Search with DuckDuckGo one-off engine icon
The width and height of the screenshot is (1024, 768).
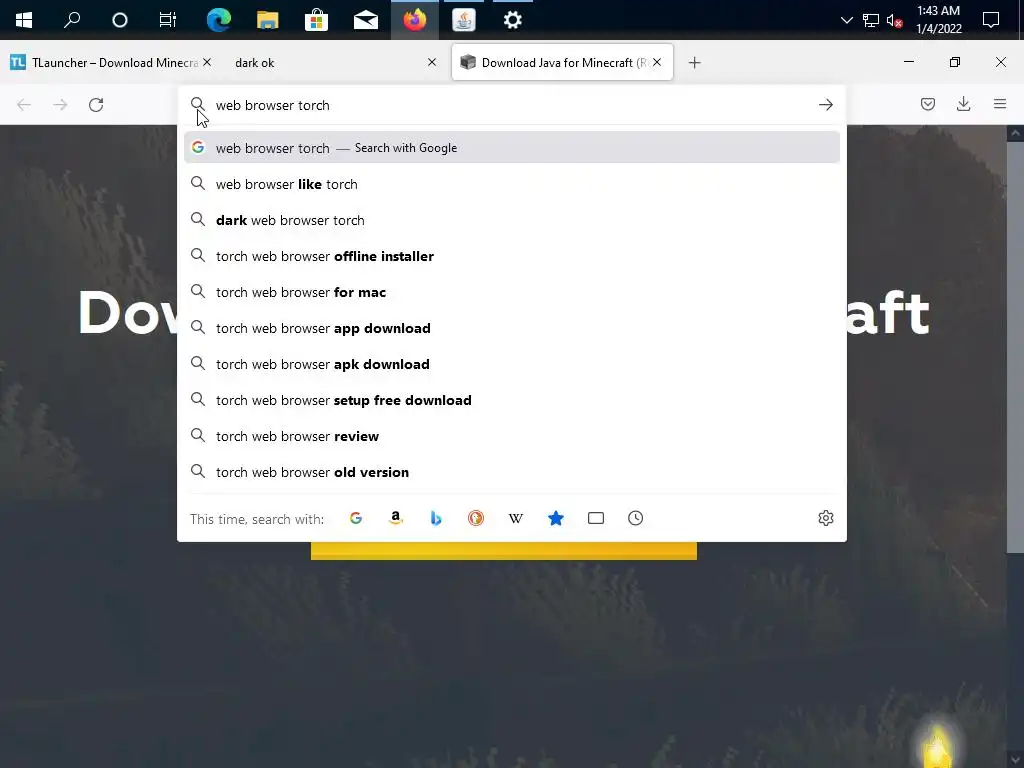click(475, 518)
